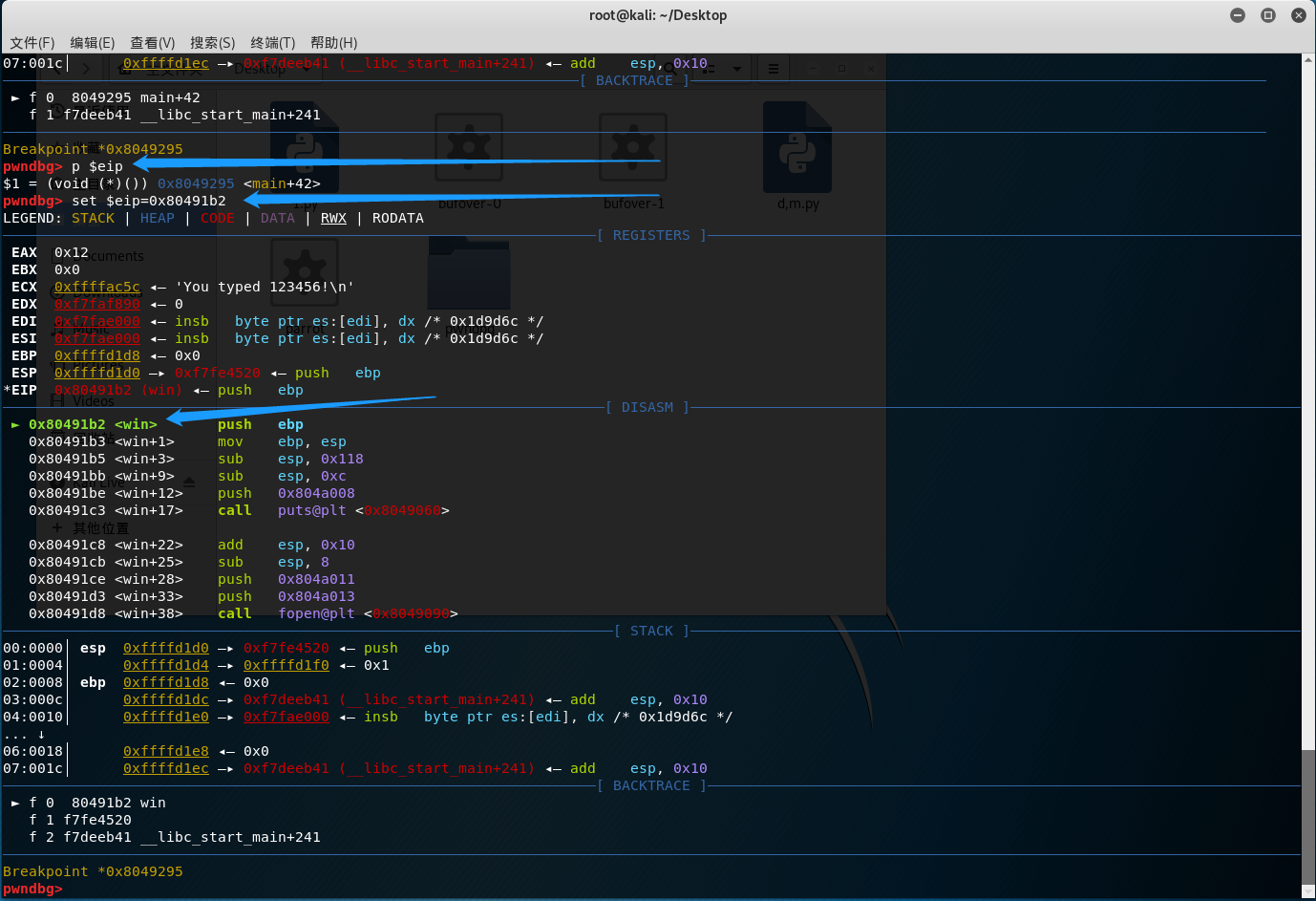Open the 帮助(H) menu

tap(333, 43)
